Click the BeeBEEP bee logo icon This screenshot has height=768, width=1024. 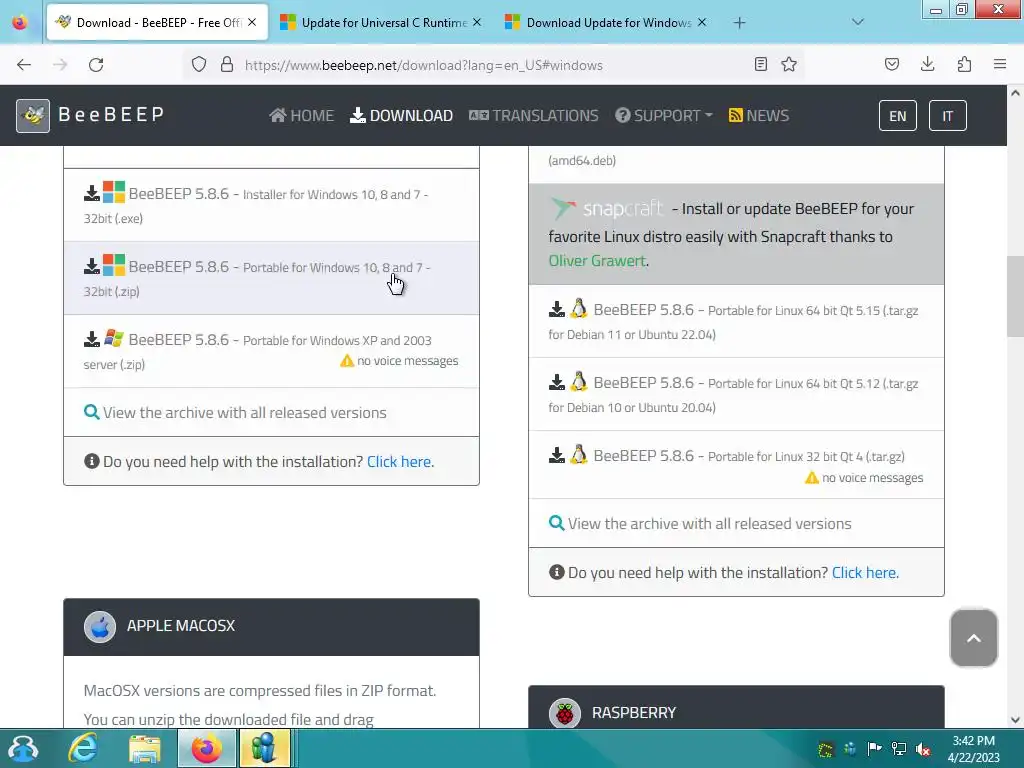[x=33, y=116]
